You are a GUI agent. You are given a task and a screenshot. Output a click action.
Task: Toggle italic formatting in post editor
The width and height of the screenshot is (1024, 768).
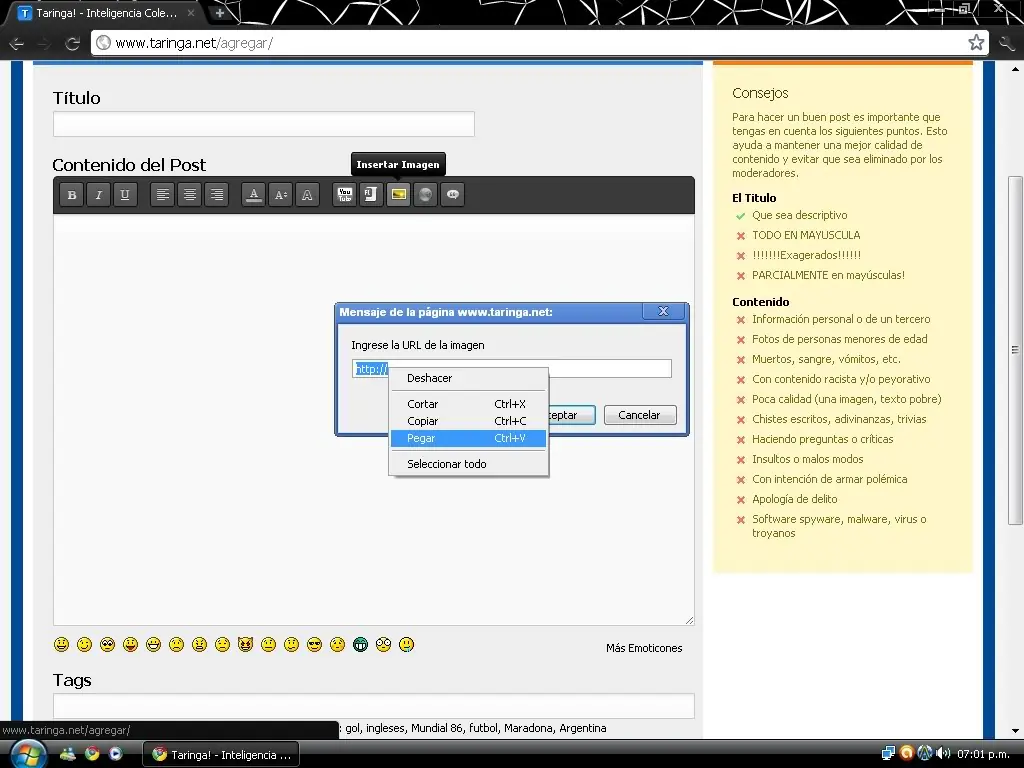(x=99, y=195)
